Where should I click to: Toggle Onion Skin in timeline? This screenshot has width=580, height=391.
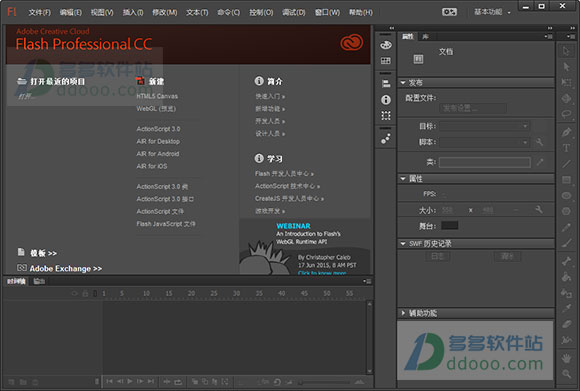(x=195, y=381)
